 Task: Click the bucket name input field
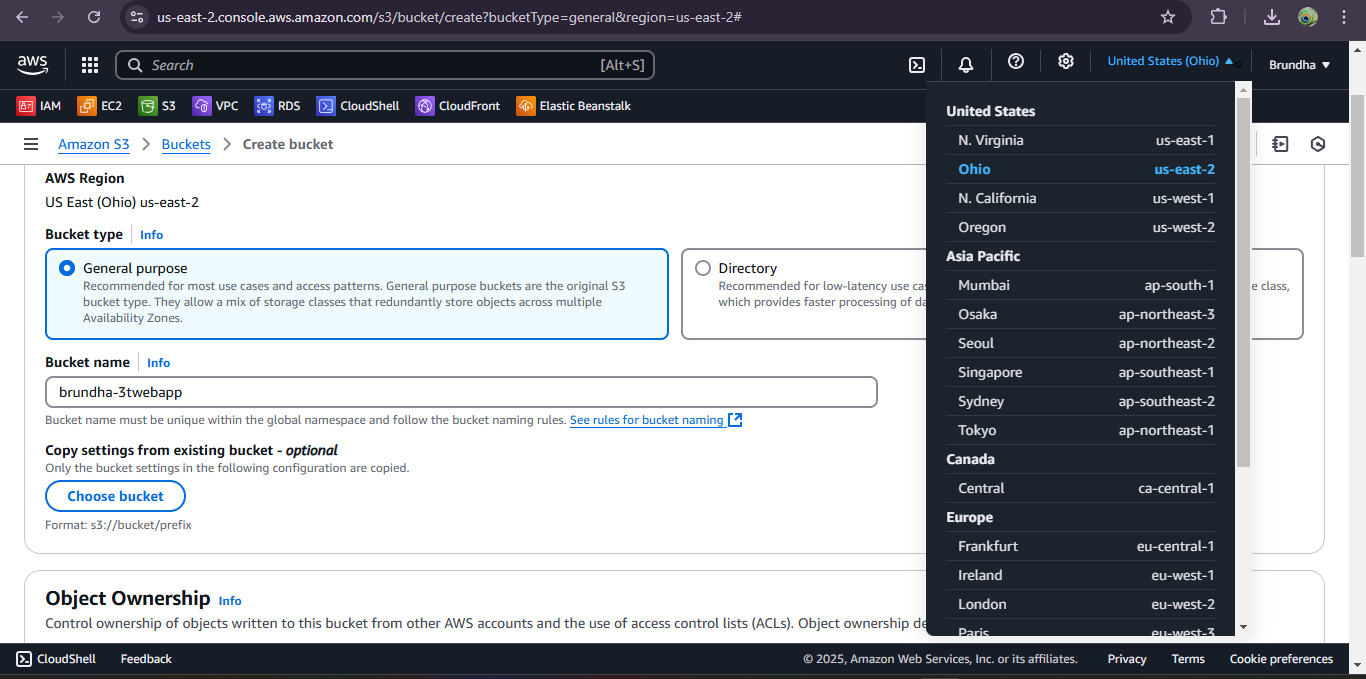pyautogui.click(x=461, y=392)
